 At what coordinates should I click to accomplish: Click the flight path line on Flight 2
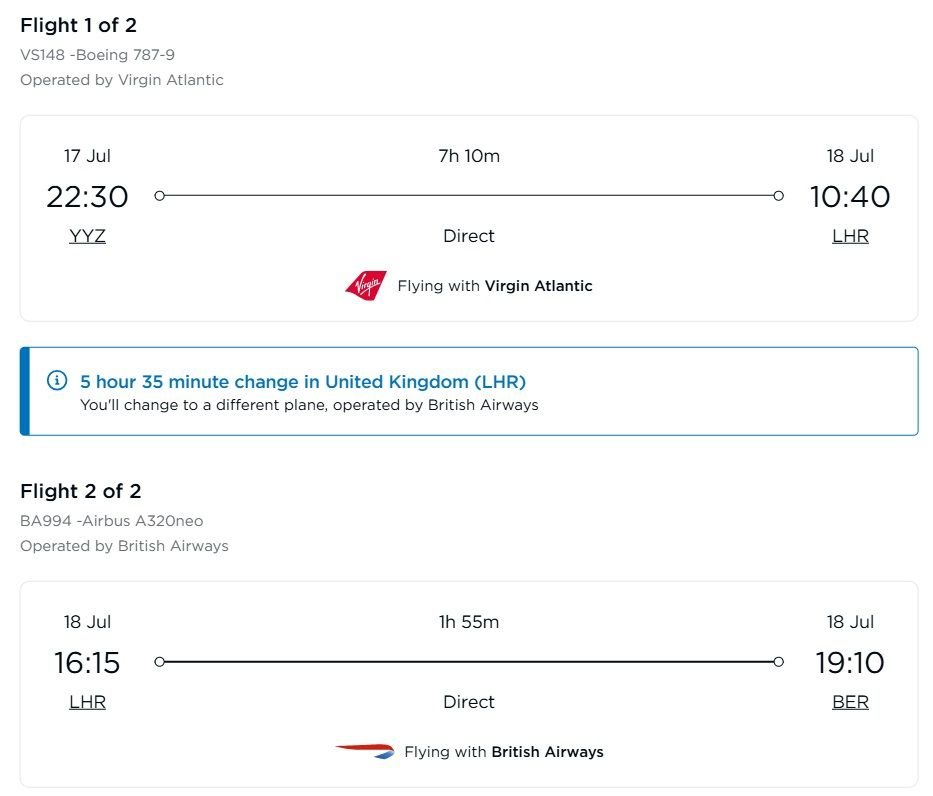469,662
